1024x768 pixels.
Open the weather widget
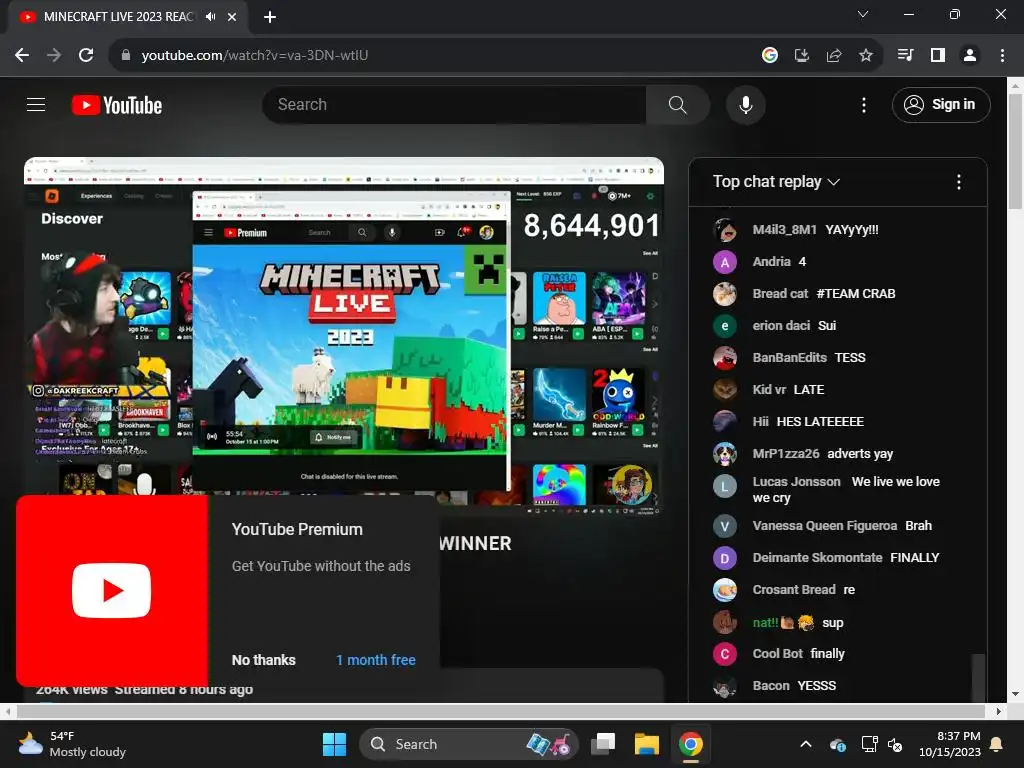click(x=72, y=744)
